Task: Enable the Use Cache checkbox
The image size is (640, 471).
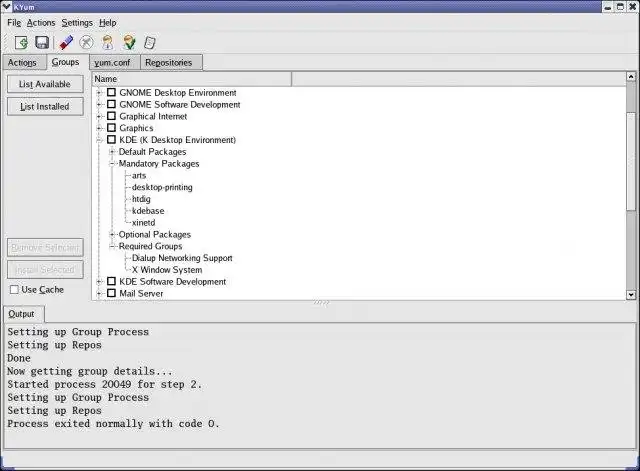Action: coord(14,289)
